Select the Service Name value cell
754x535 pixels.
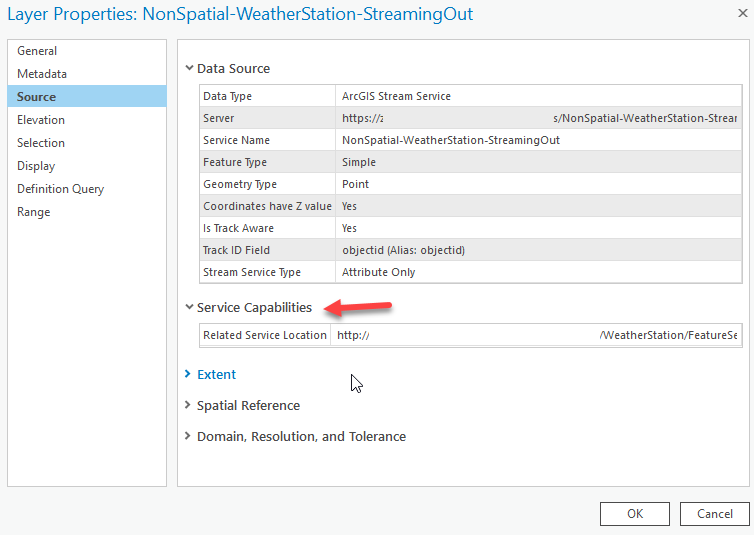click(451, 140)
